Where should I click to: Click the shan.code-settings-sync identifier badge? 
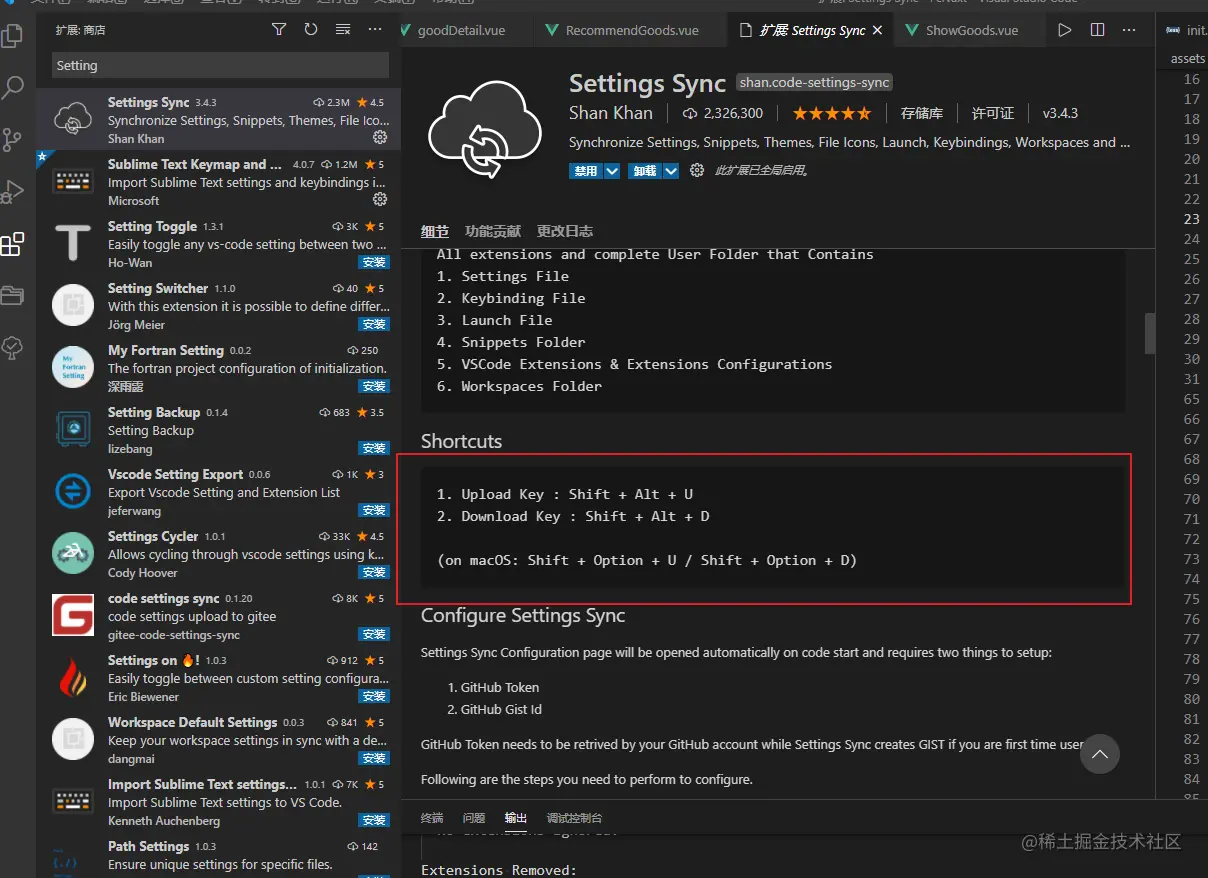[814, 83]
